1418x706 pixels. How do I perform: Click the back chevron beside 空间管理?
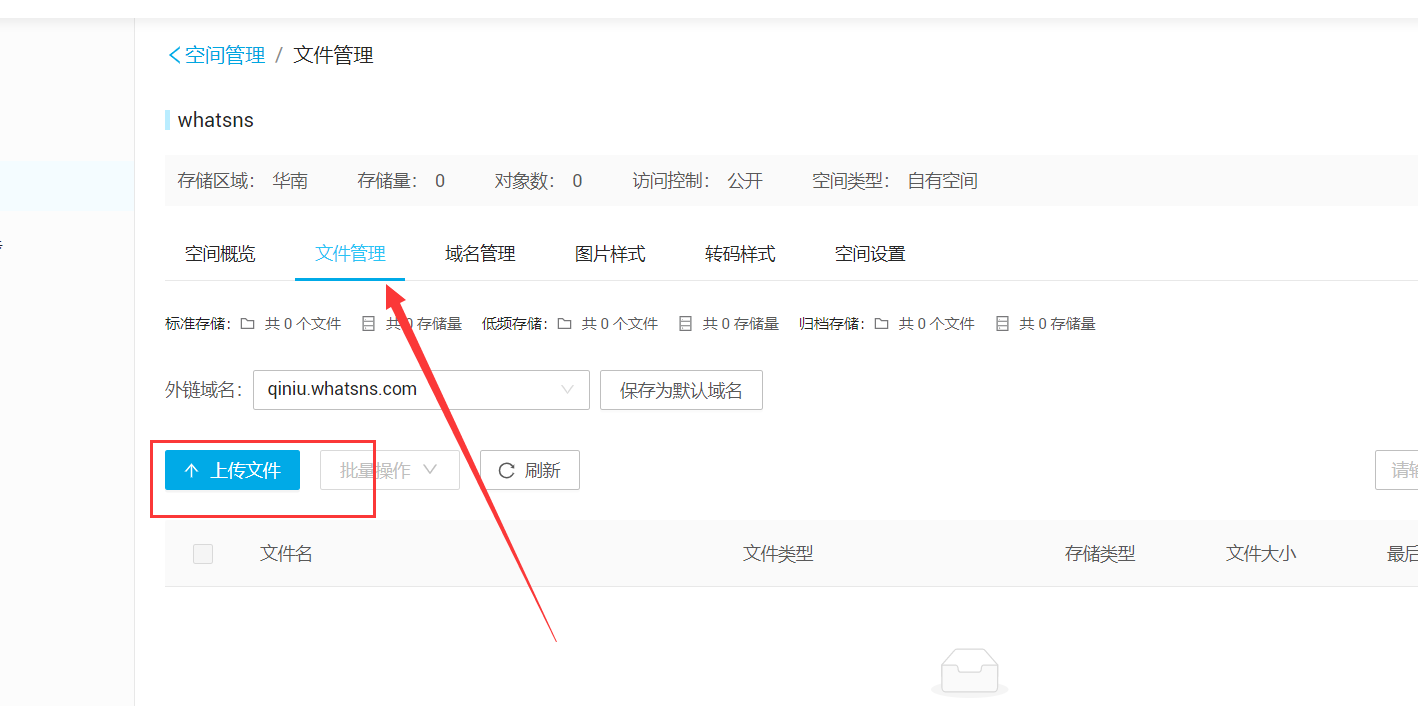174,55
